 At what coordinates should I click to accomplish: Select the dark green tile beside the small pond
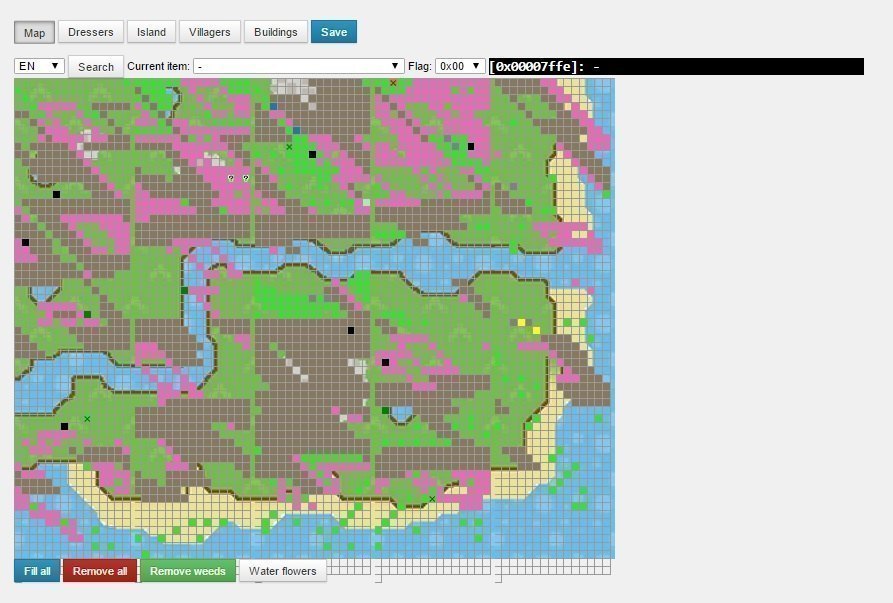point(386,411)
